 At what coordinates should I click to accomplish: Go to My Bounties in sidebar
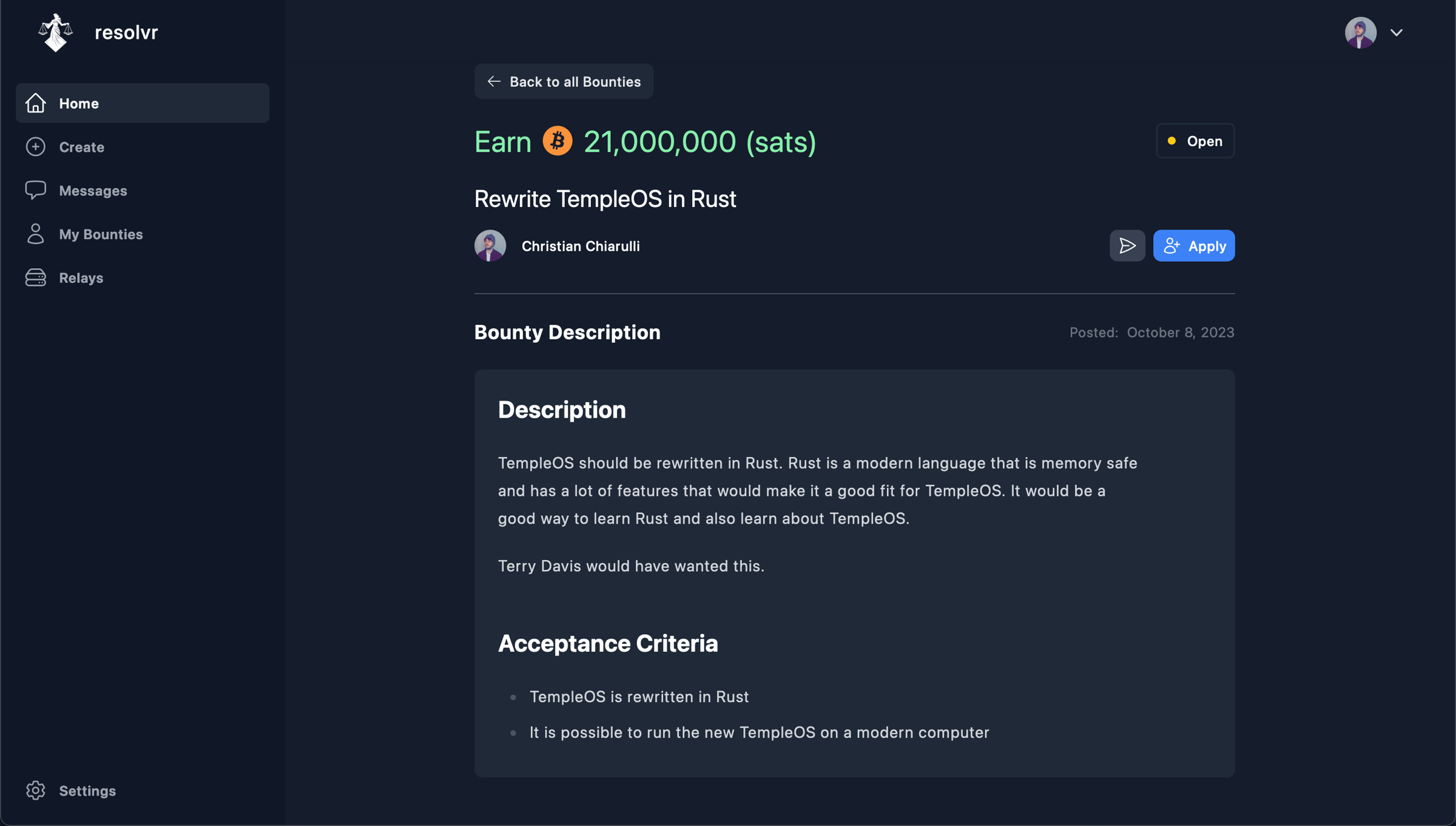[101, 234]
